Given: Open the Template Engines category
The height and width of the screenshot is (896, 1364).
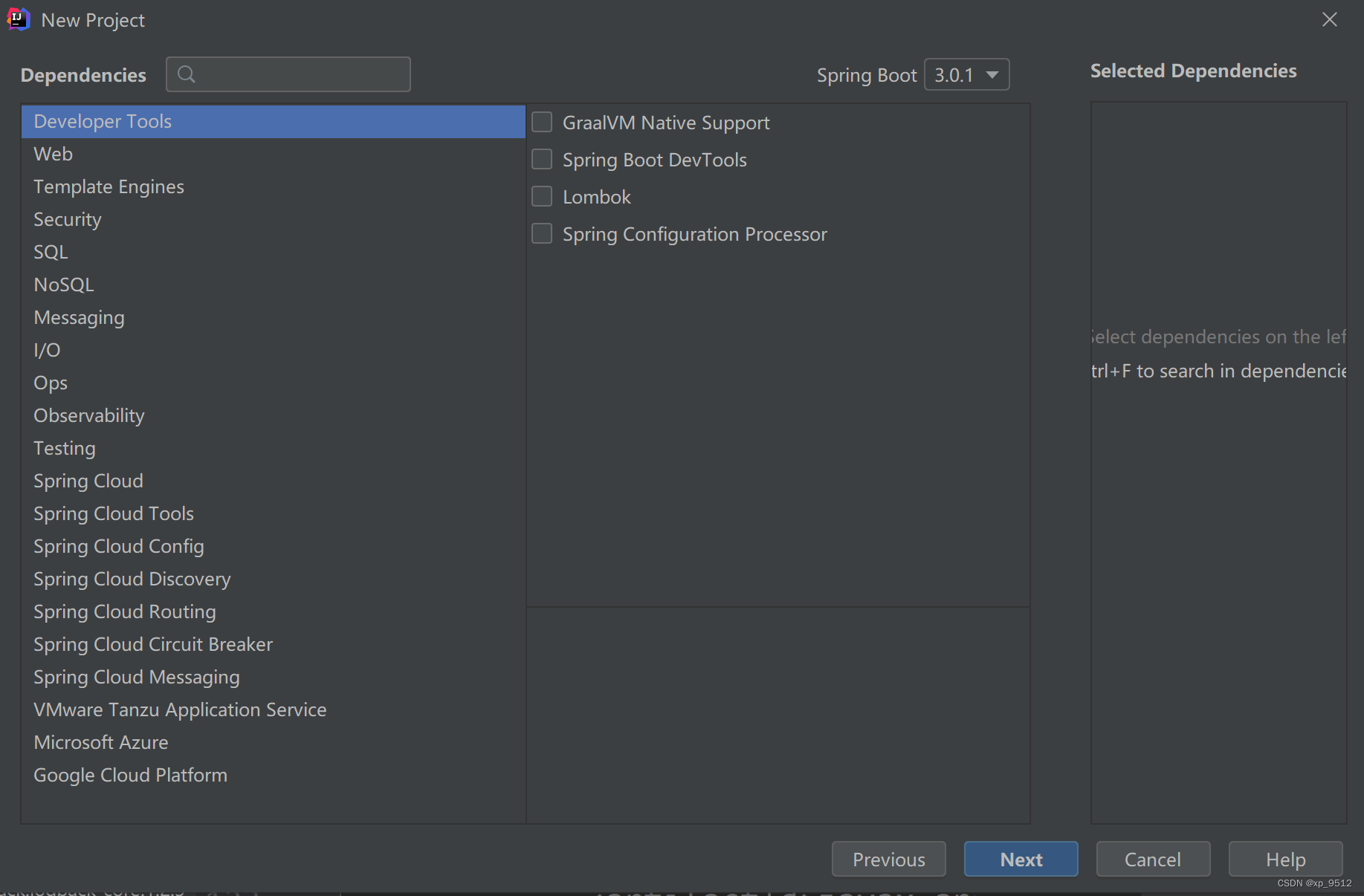Looking at the screenshot, I should point(274,186).
